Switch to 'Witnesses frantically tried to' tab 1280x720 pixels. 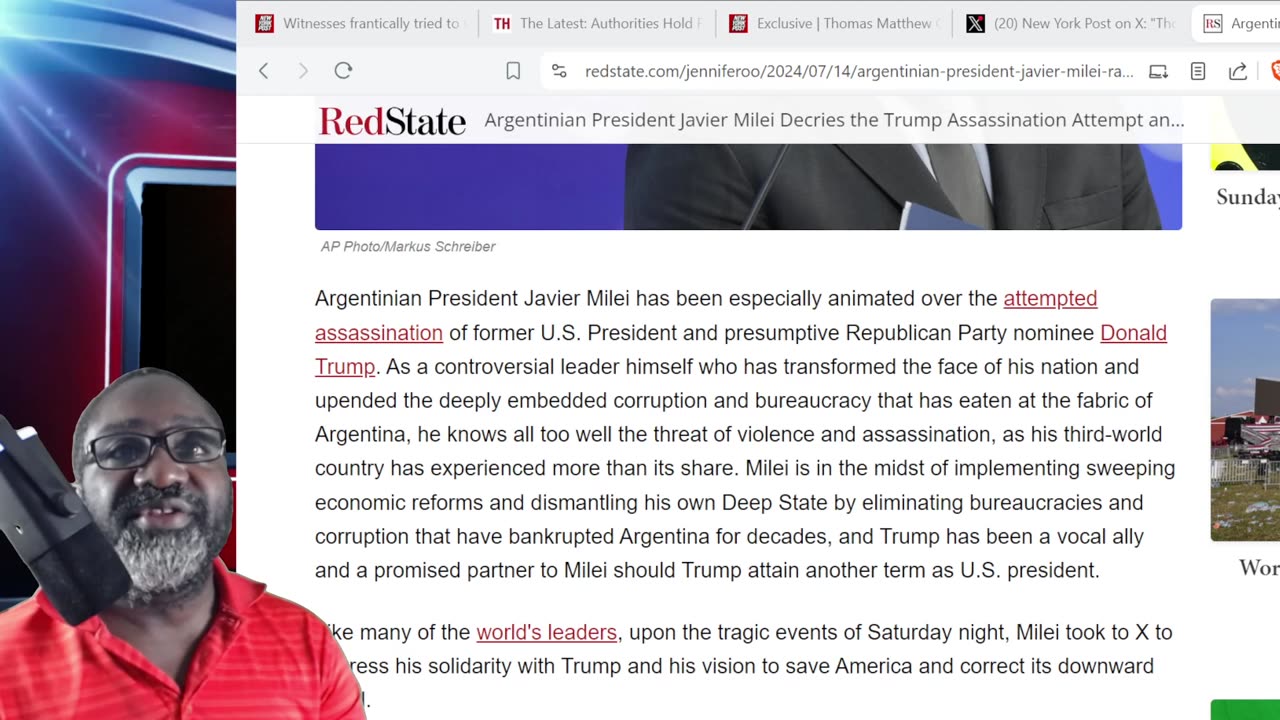pyautogui.click(x=359, y=23)
